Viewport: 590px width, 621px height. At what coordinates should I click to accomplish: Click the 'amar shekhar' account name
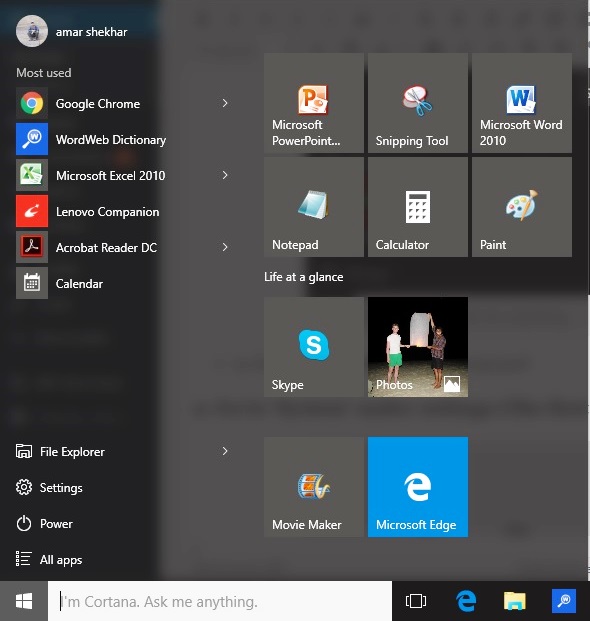(x=91, y=32)
